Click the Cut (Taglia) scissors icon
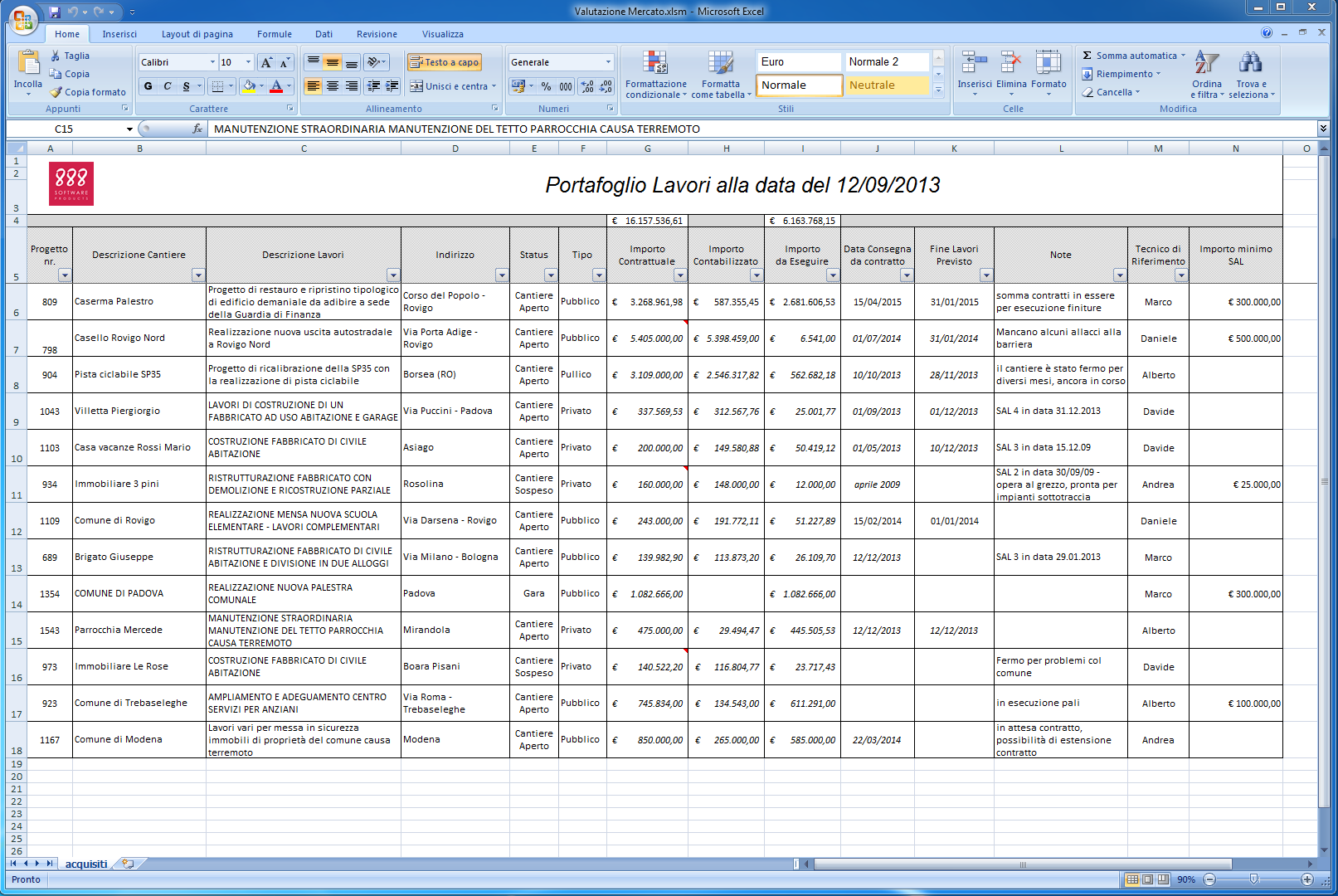 click(56, 56)
